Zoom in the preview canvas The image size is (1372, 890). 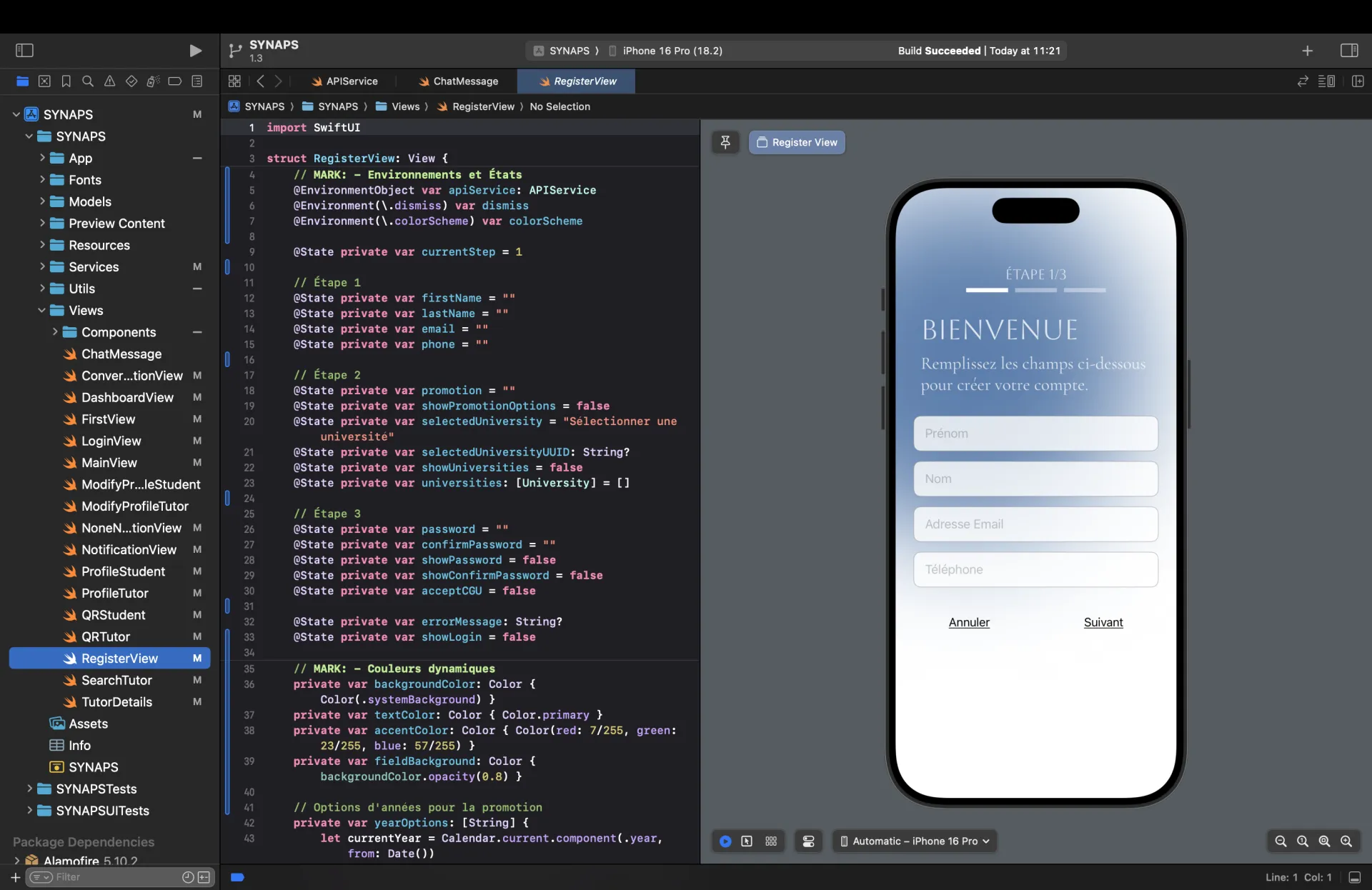point(1346,841)
